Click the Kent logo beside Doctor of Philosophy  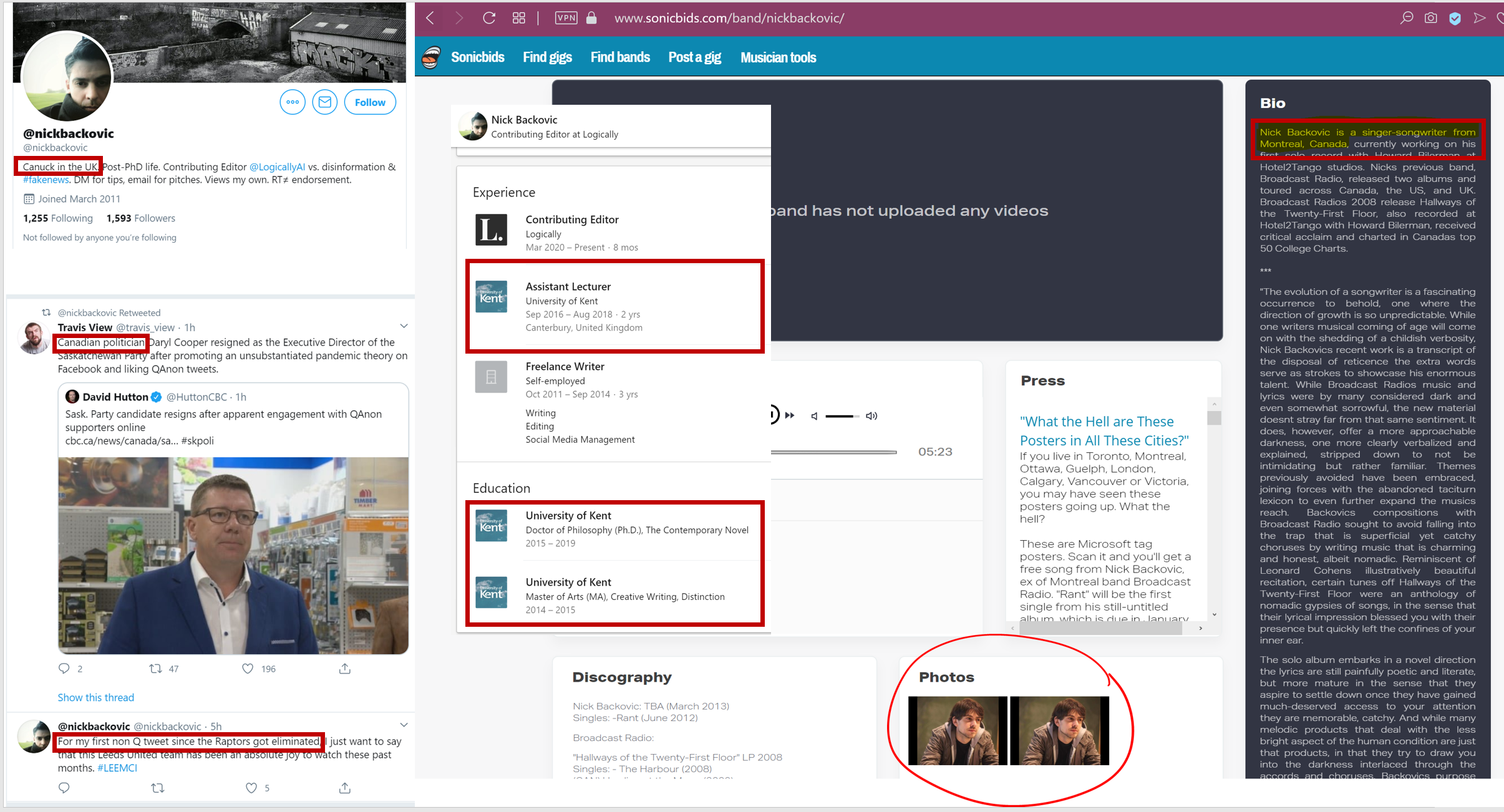[x=492, y=526]
